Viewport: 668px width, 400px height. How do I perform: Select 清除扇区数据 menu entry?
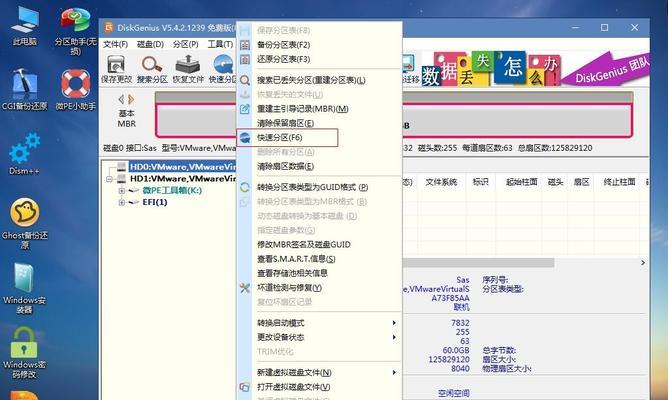[319, 167]
